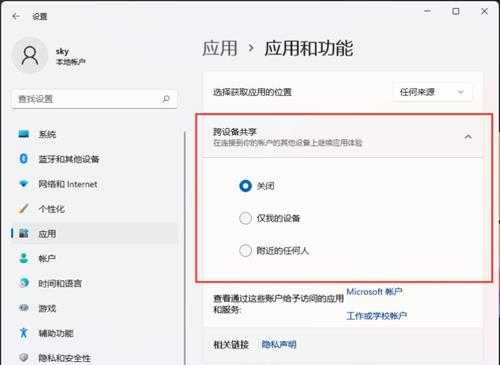
Task: Click the 时间和语言 globe icon
Action: (x=23, y=283)
